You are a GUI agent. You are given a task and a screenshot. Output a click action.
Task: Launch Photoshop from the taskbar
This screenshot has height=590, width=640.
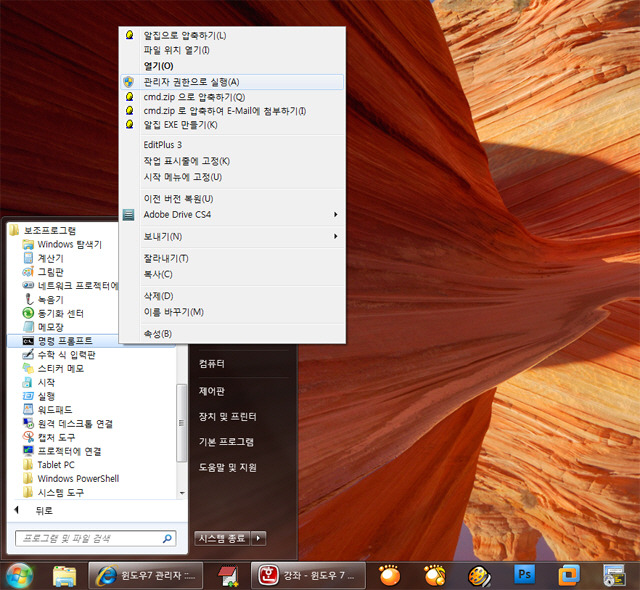(x=524, y=574)
